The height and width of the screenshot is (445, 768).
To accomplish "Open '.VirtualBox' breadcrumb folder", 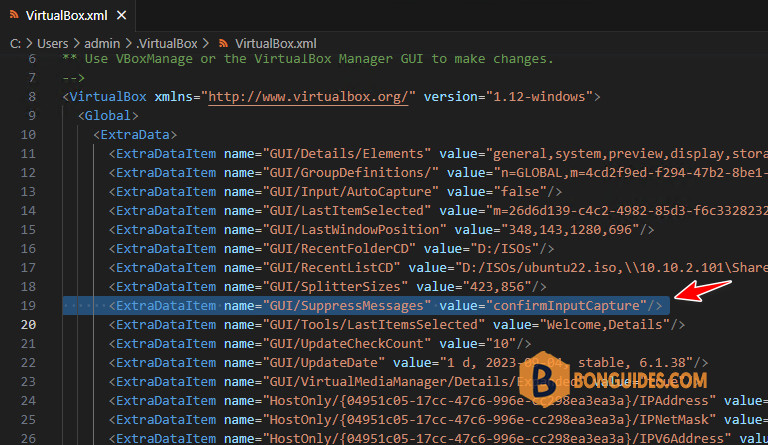I will click(x=167, y=44).
